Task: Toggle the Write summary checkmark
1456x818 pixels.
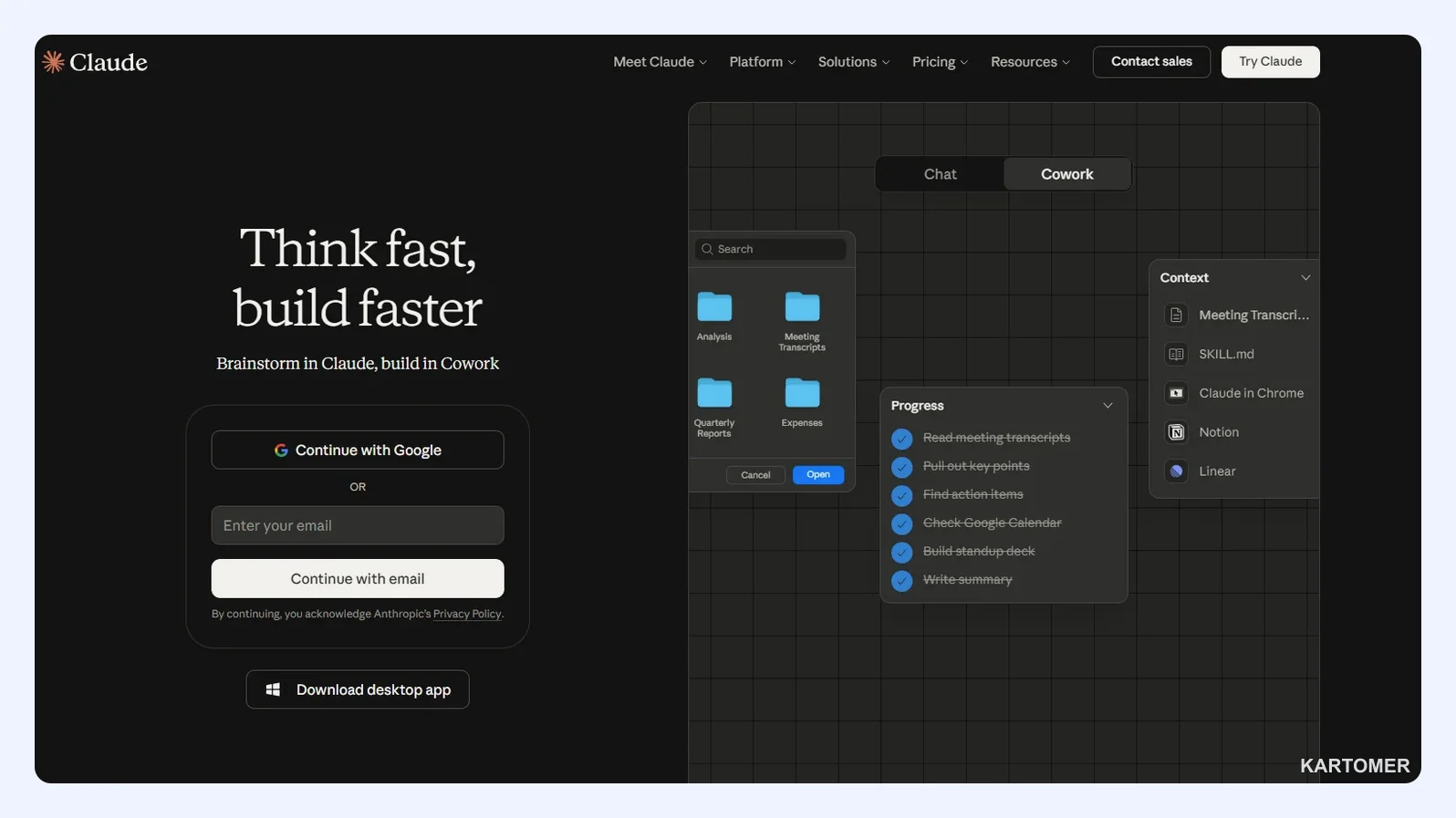Action: pyautogui.click(x=901, y=581)
